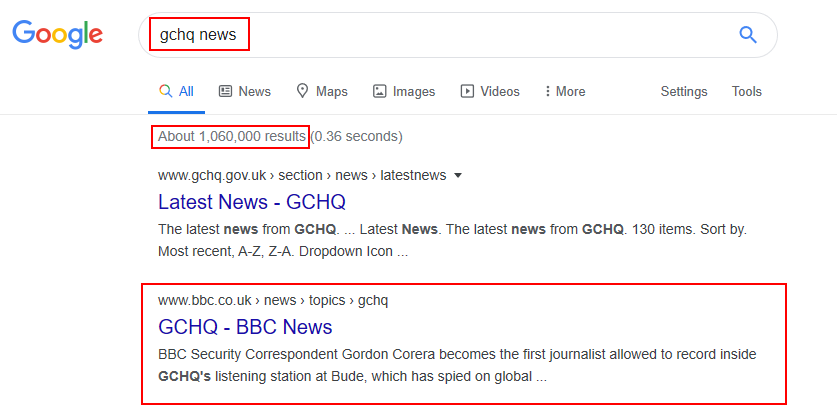Show the Videos results tab
837x413 pixels.
click(490, 91)
